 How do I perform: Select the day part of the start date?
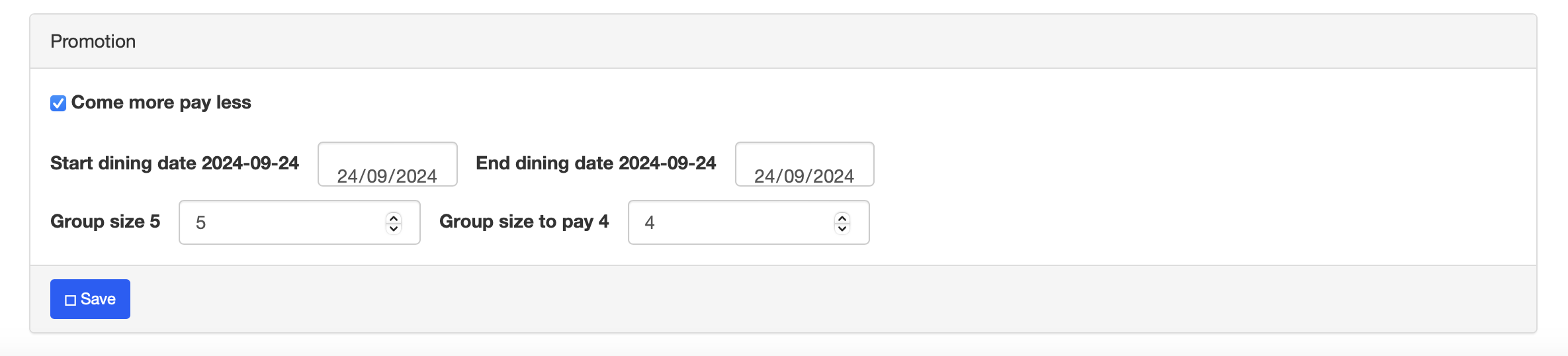[x=347, y=176]
